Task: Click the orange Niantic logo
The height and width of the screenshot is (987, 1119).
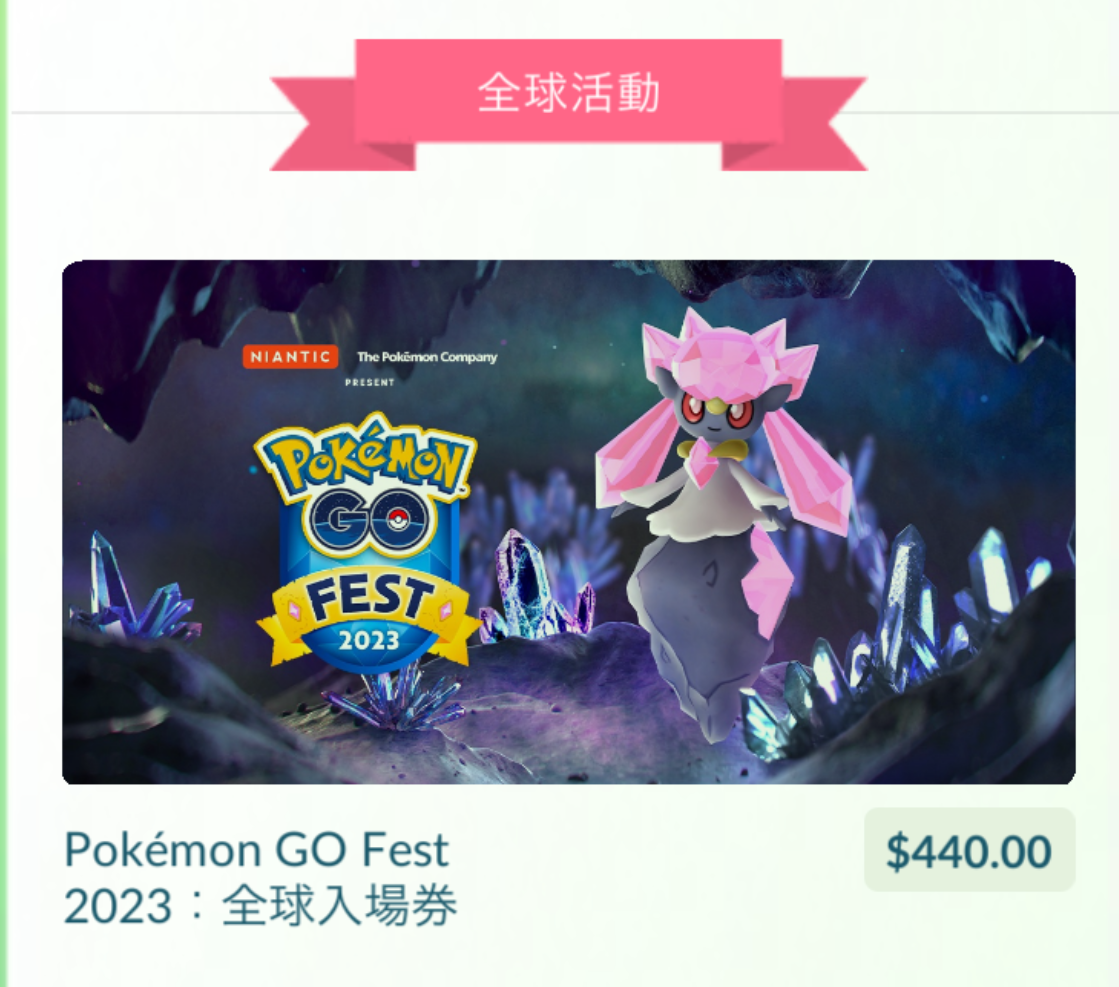Action: click(290, 356)
